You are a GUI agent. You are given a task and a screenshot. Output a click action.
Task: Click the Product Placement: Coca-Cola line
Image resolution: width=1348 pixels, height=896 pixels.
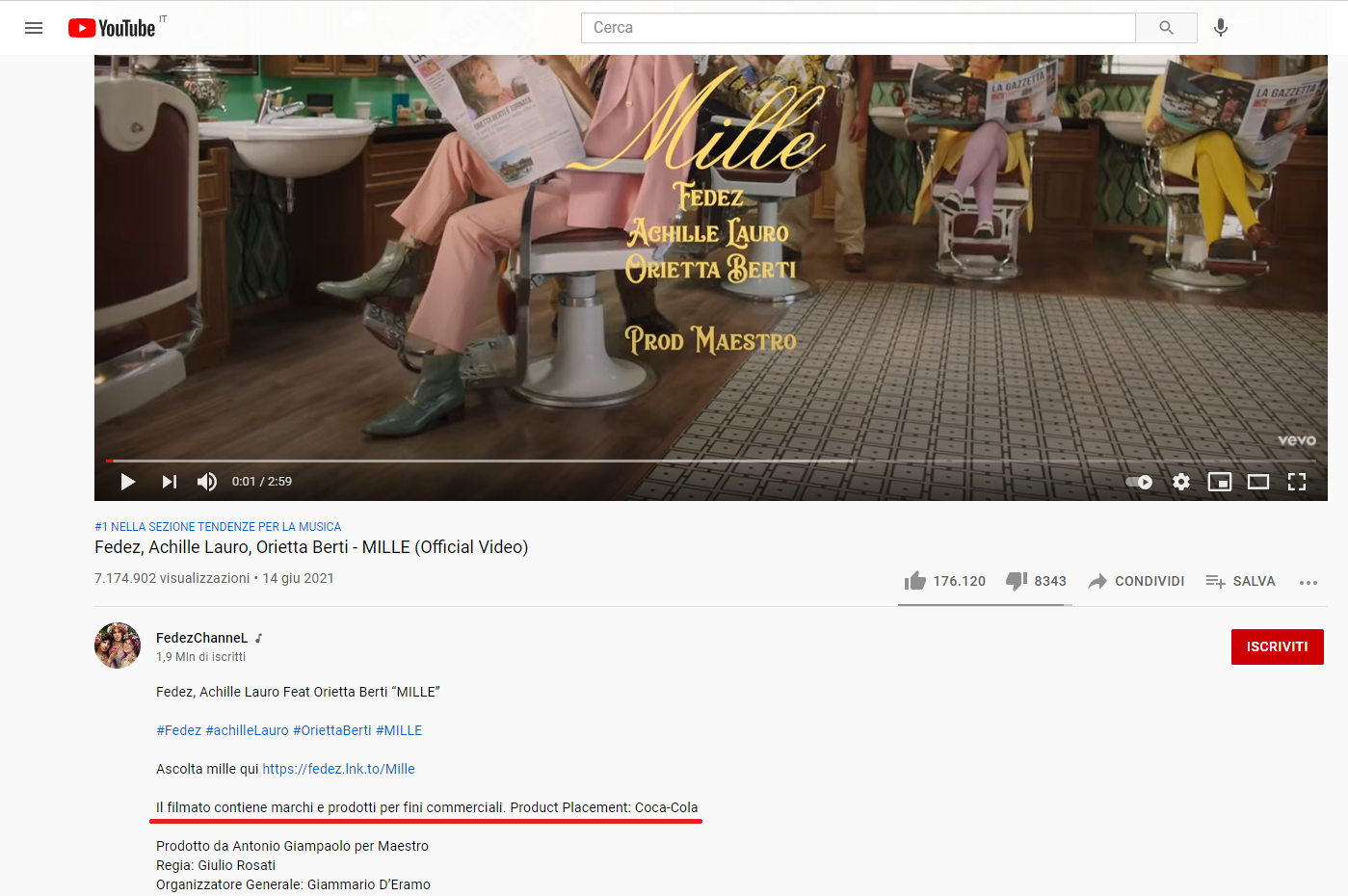(427, 807)
